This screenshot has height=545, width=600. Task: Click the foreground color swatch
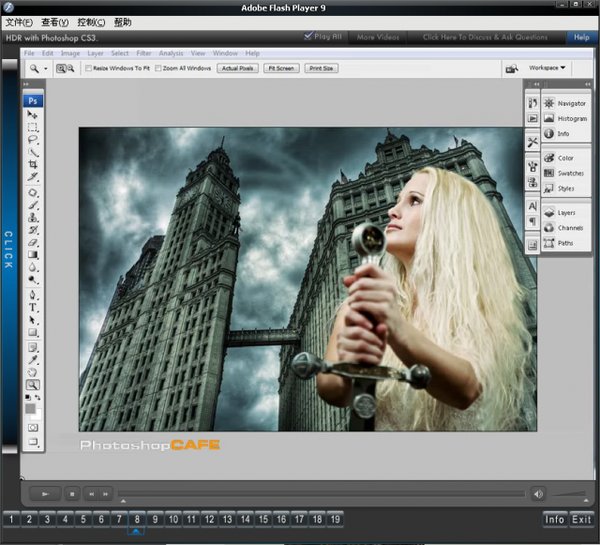[x=30, y=407]
